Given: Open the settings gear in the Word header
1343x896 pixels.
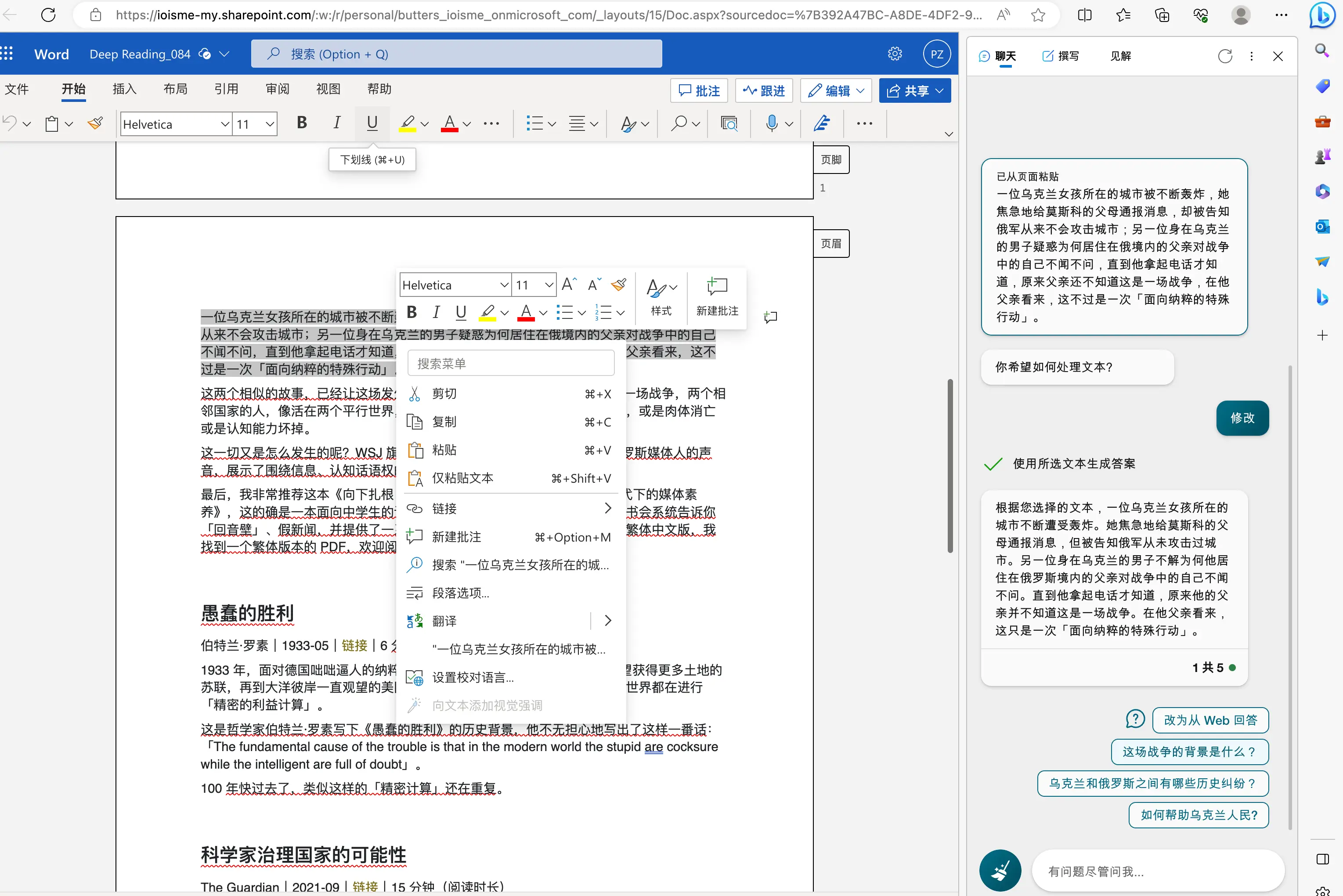Looking at the screenshot, I should pos(895,54).
